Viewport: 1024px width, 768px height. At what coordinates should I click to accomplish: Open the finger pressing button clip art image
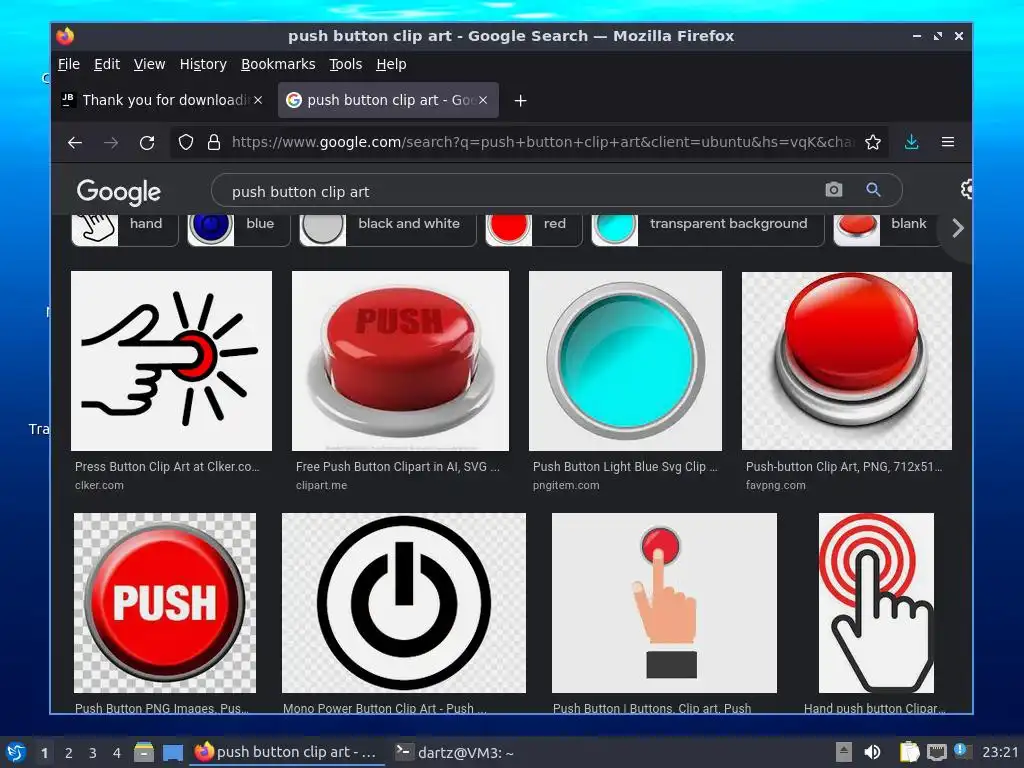click(x=171, y=360)
